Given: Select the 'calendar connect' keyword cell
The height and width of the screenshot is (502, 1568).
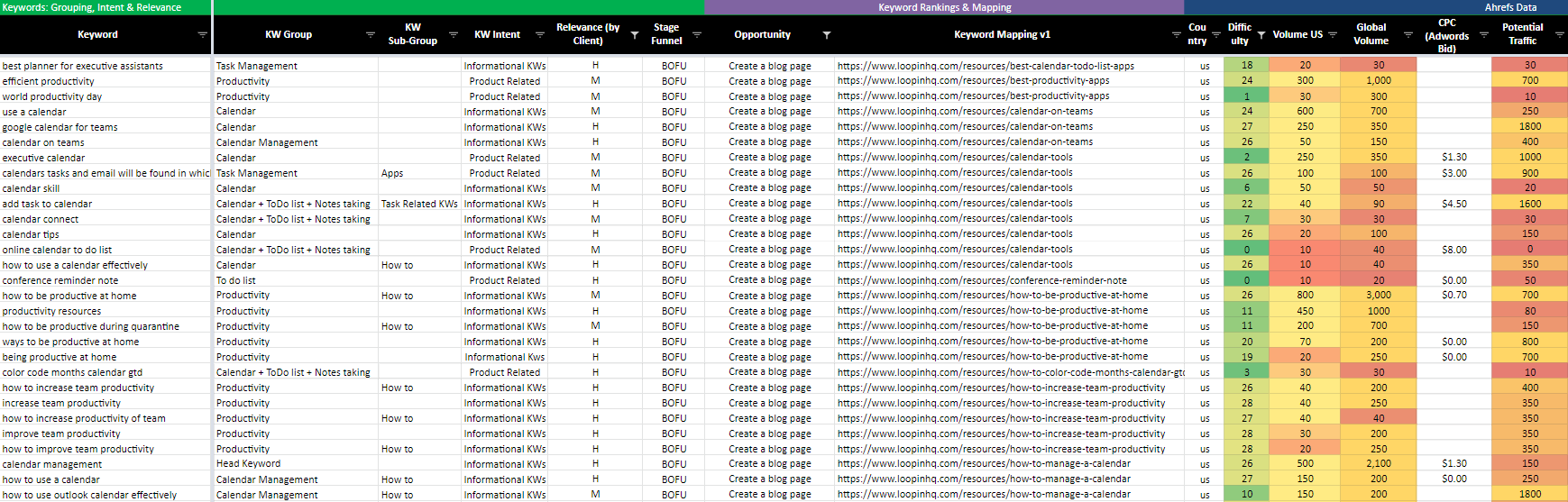Looking at the screenshot, I should 105,219.
